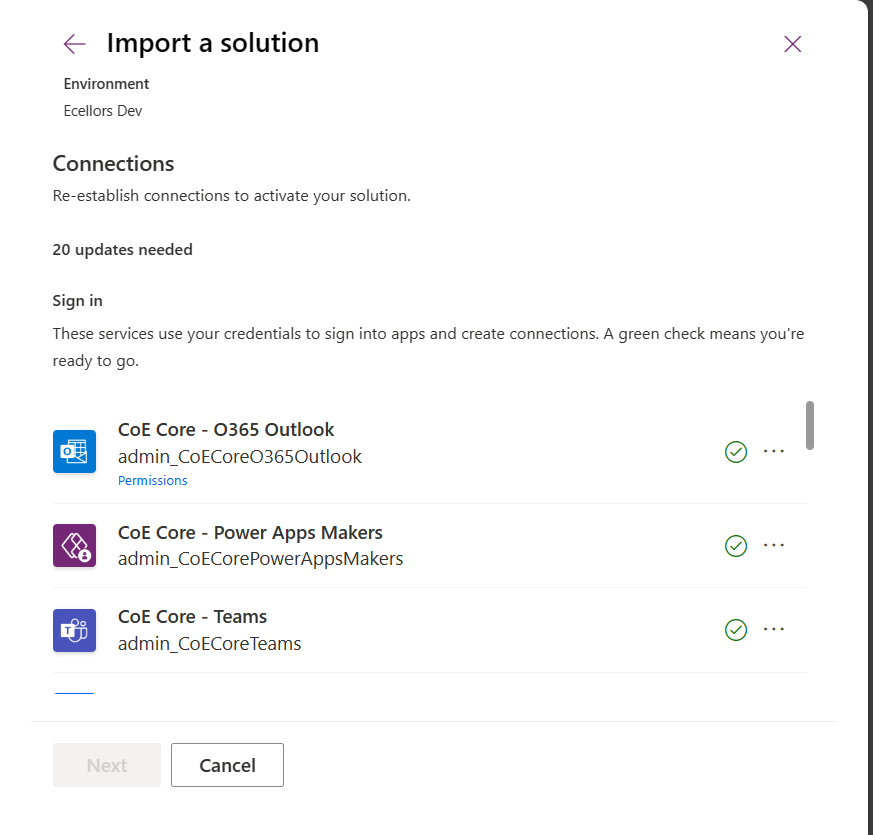This screenshot has width=873, height=835.
Task: Click the Import a solution heading
Action: [x=213, y=43]
